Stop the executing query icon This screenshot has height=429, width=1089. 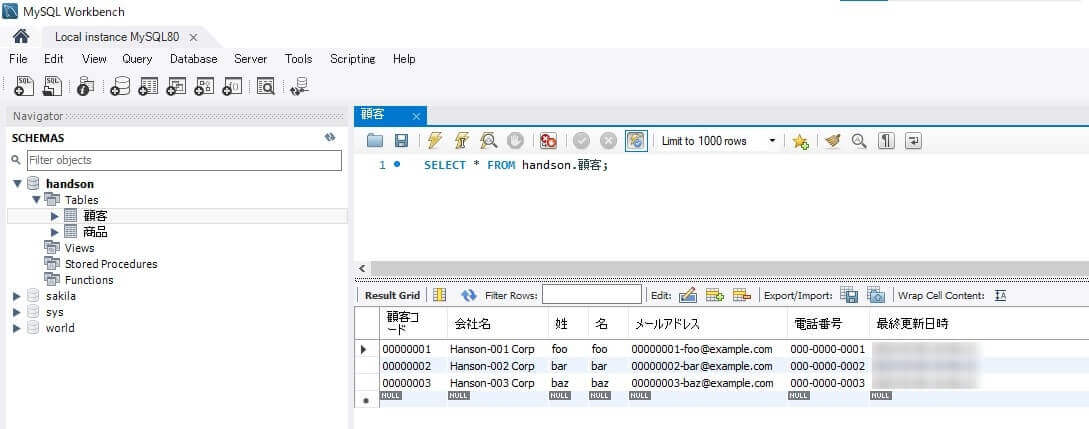pos(515,141)
